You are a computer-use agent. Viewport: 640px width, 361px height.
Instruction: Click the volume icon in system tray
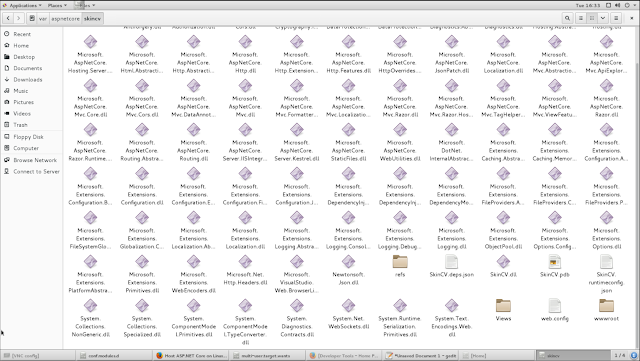tap(617, 5)
